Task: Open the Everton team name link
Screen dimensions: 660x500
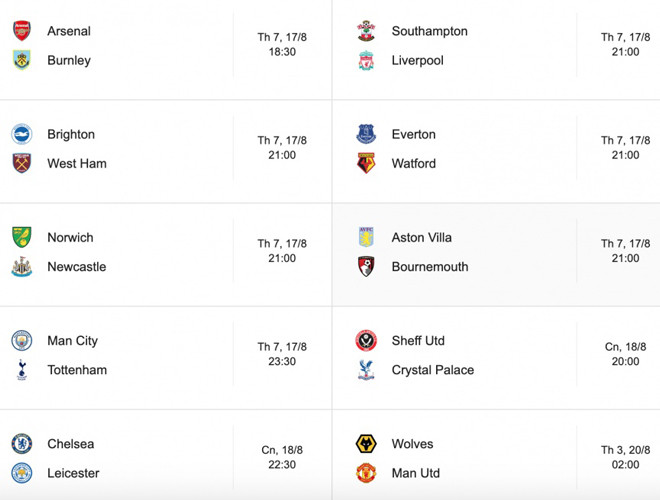Action: coord(413,134)
